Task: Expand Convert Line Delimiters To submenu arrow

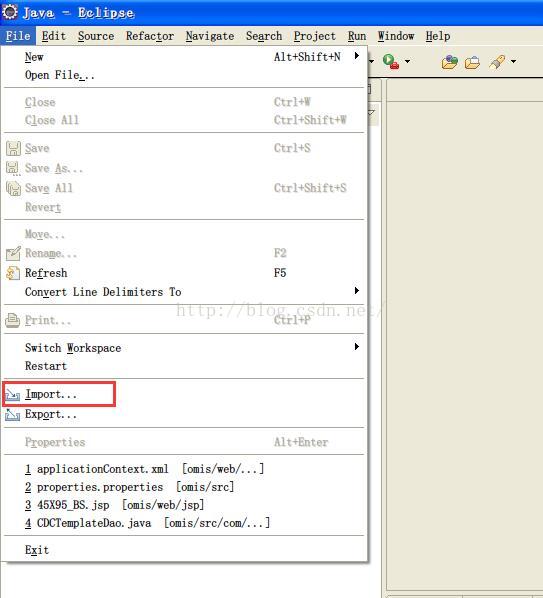Action: (357, 291)
